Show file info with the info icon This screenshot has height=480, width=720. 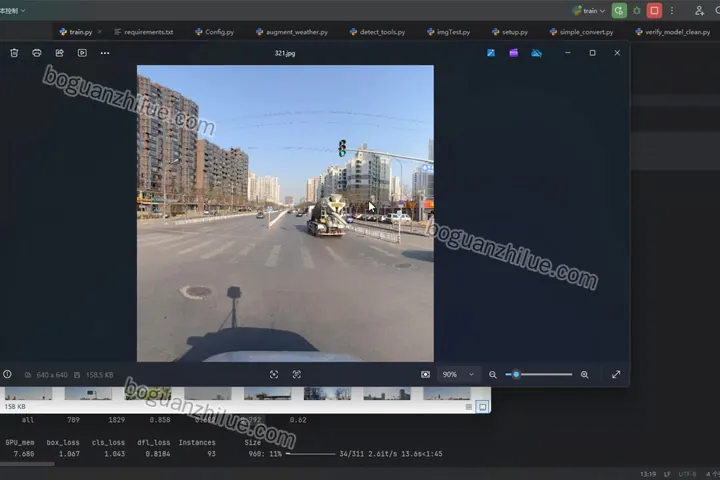[x=7, y=374]
